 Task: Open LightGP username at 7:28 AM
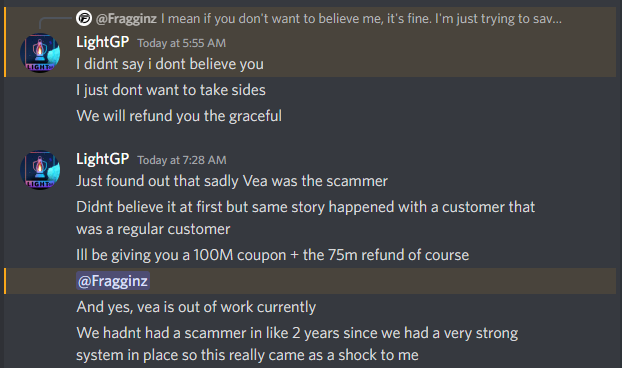[x=102, y=159]
